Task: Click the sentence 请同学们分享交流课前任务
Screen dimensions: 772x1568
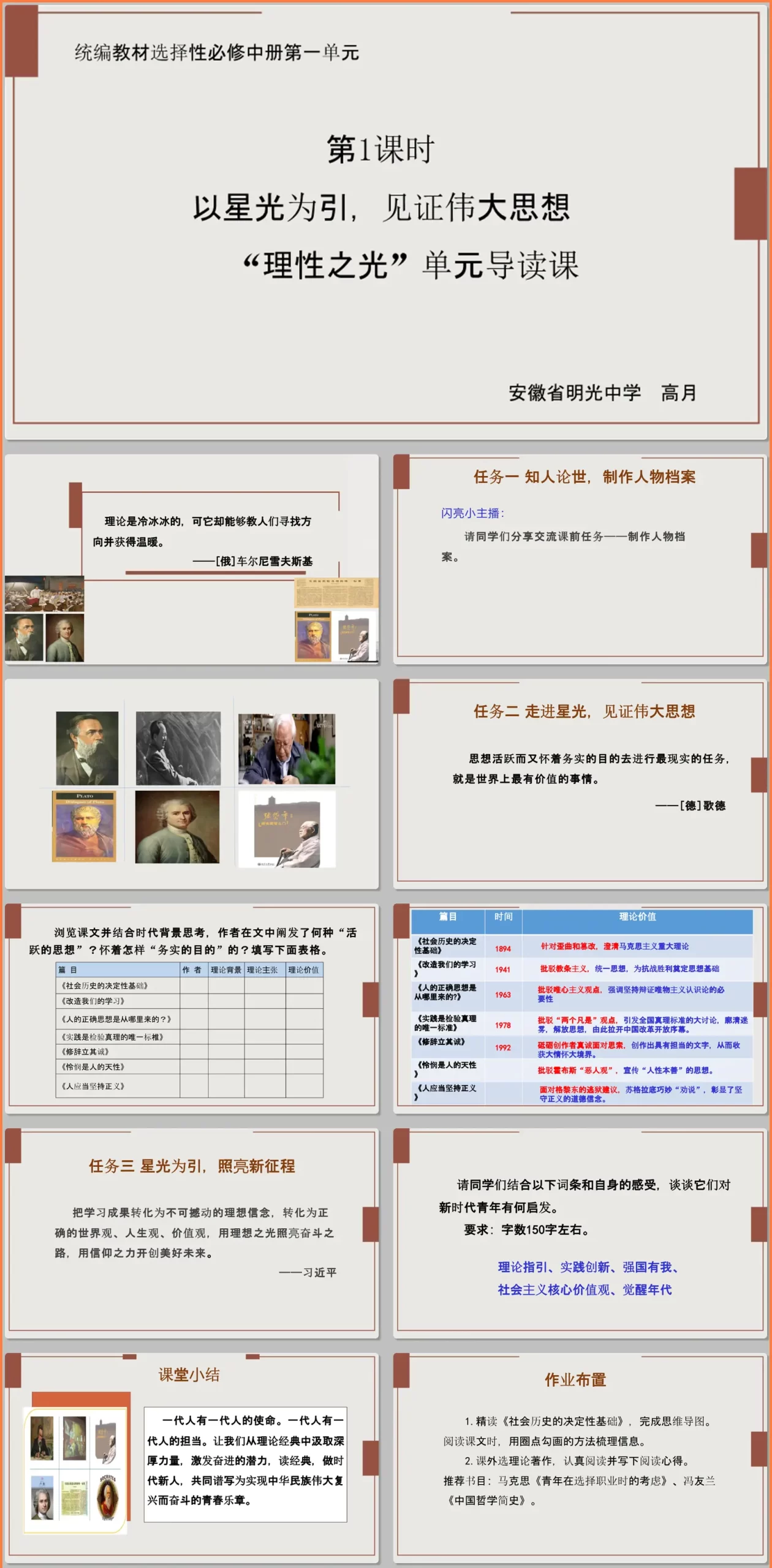Action: click(x=563, y=546)
